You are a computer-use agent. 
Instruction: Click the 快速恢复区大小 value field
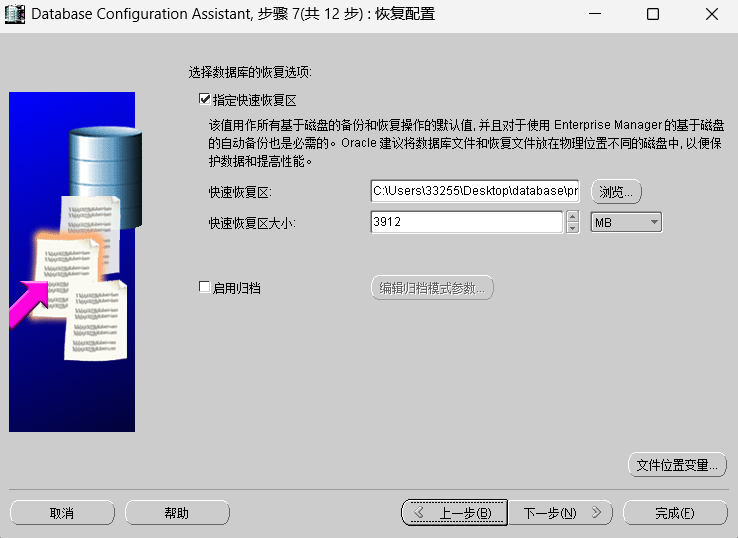466,222
